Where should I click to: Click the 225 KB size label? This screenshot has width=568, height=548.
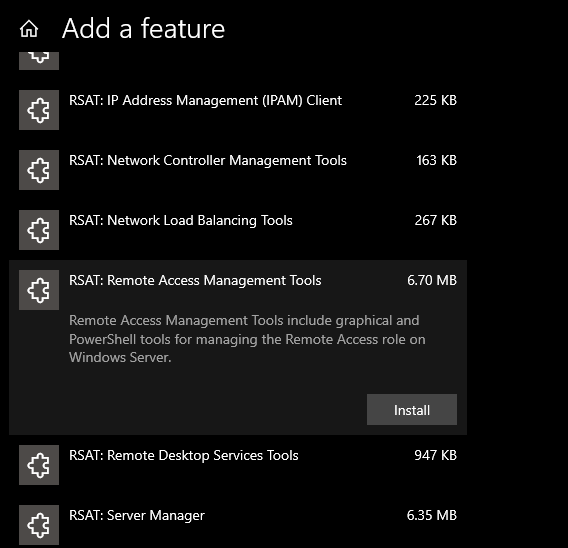(435, 100)
